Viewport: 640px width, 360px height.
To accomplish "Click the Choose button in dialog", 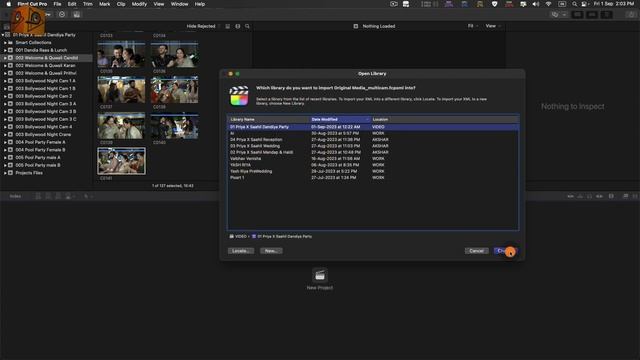I will point(505,251).
